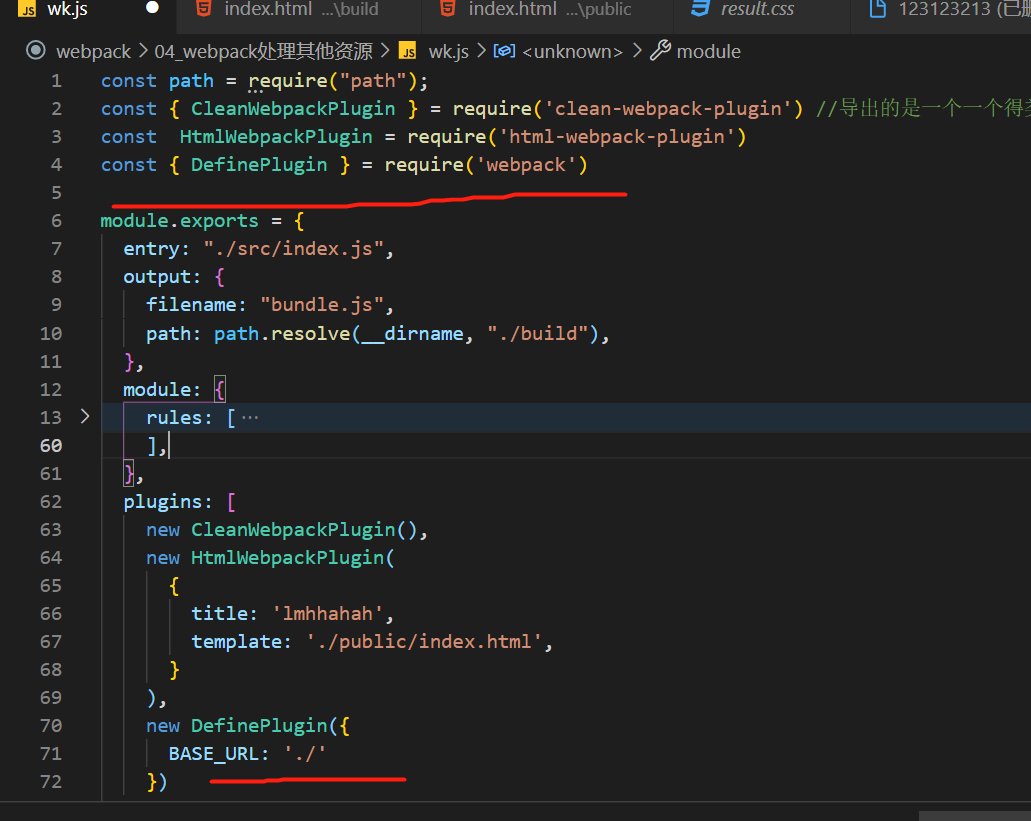1031x821 pixels.
Task: Click 'html-webpack-plugin' string on line 3
Action: click(617, 137)
